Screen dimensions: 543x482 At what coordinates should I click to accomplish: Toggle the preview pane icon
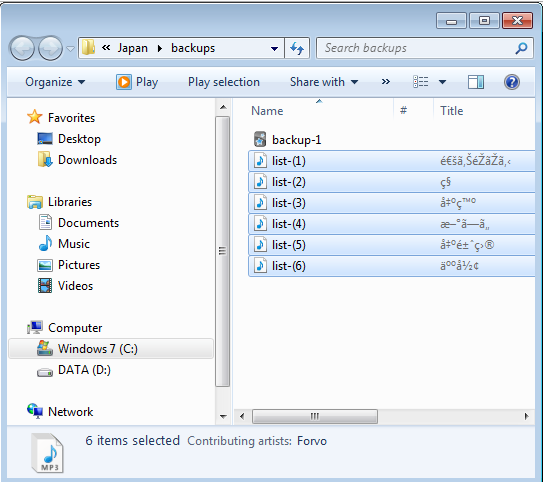coord(475,82)
